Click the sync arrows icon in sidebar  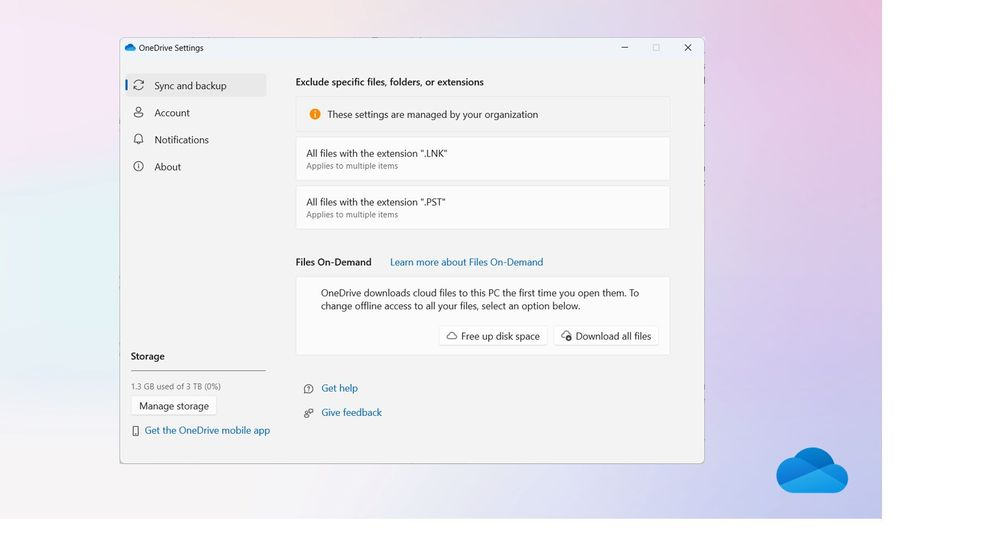[138, 85]
